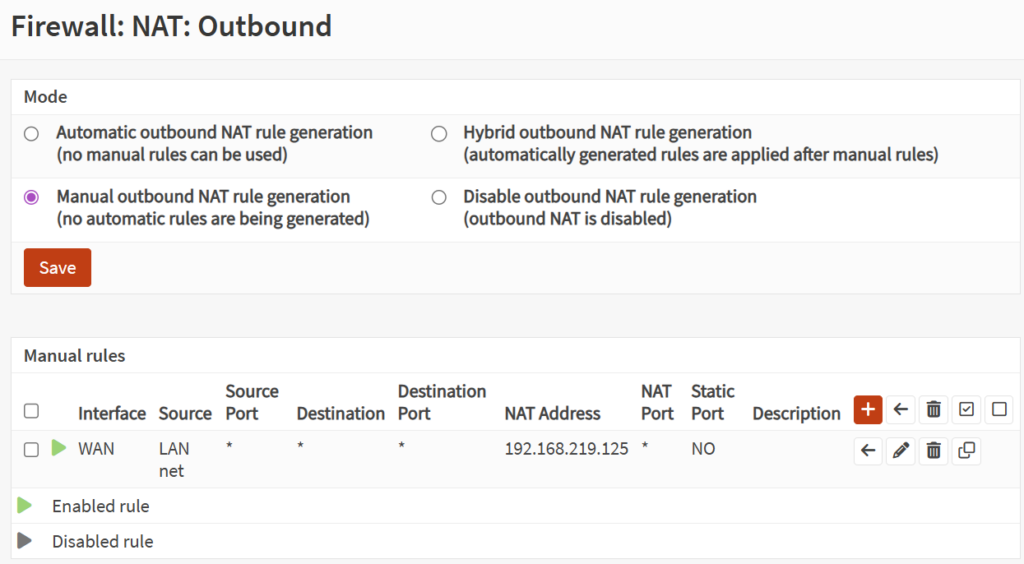Choose Hybrid outbound NAT rule generation
The image size is (1024, 564).
tap(438, 133)
